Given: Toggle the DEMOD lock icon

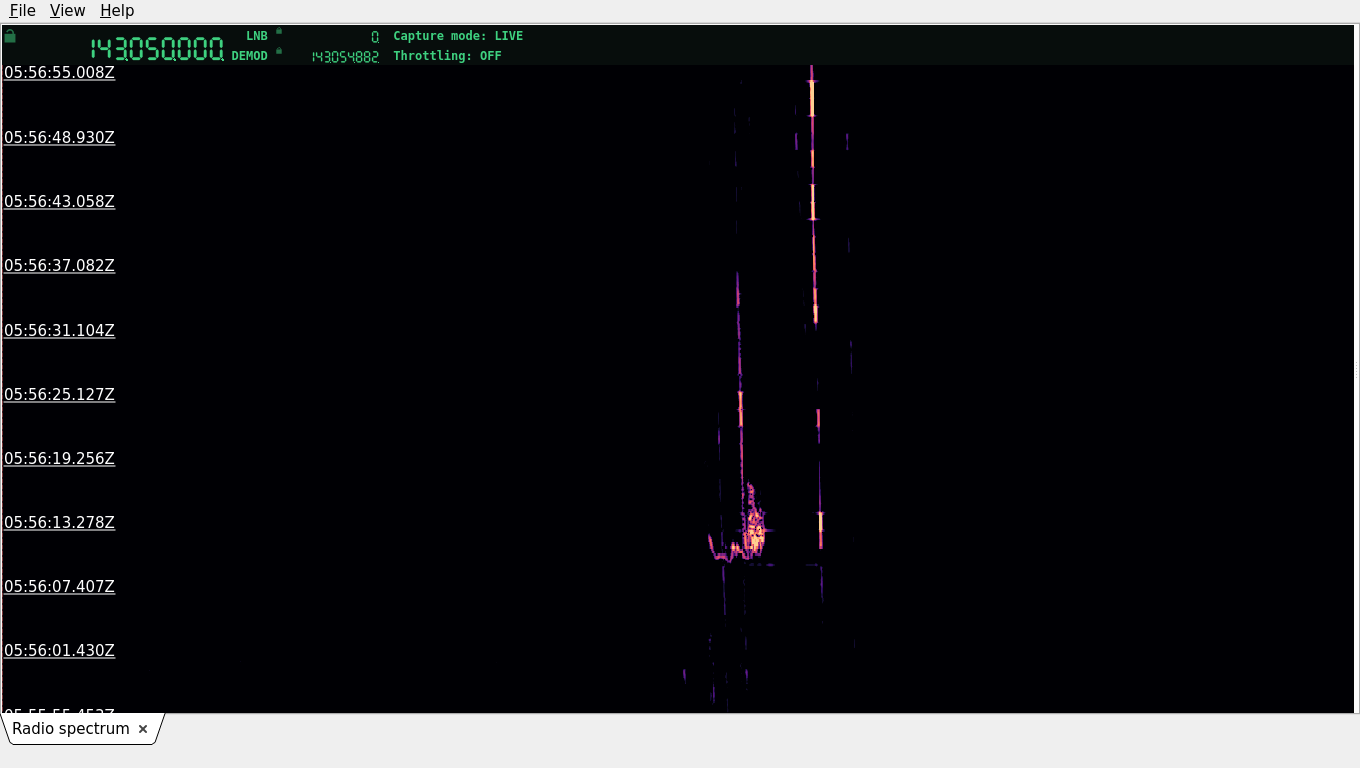Looking at the screenshot, I should [x=279, y=50].
